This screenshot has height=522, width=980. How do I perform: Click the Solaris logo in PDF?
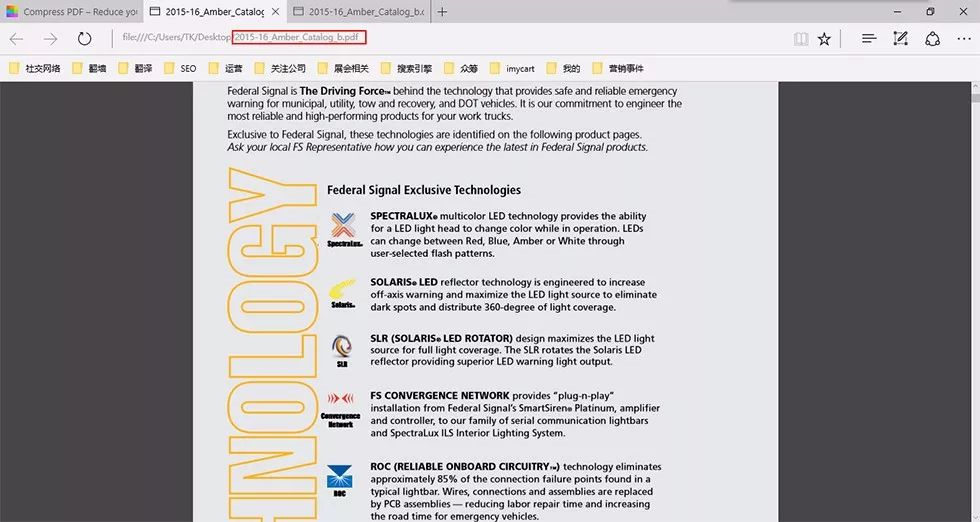[x=342, y=294]
